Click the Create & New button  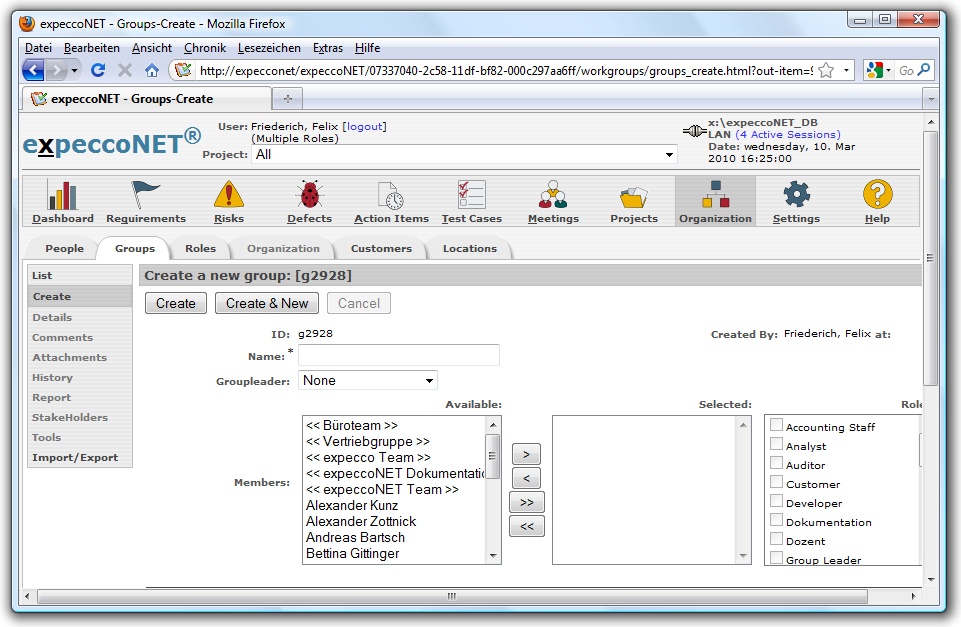pos(267,303)
